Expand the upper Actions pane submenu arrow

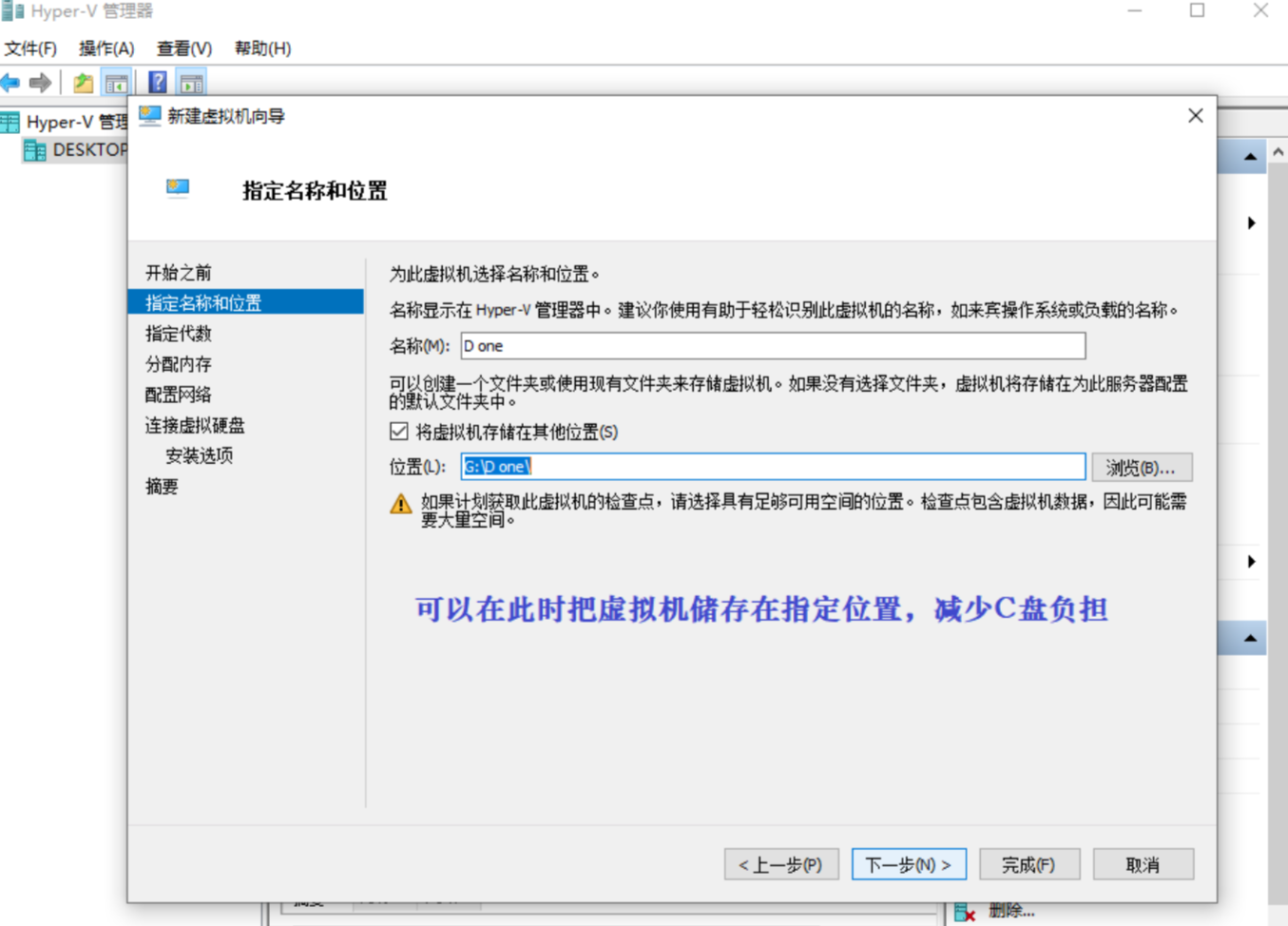[1252, 222]
